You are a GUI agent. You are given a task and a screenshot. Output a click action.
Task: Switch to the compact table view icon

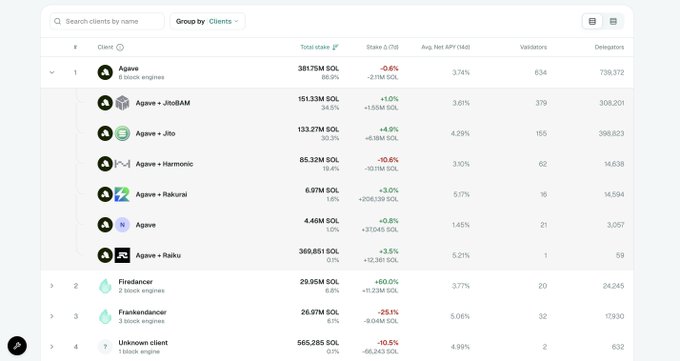[x=613, y=21]
